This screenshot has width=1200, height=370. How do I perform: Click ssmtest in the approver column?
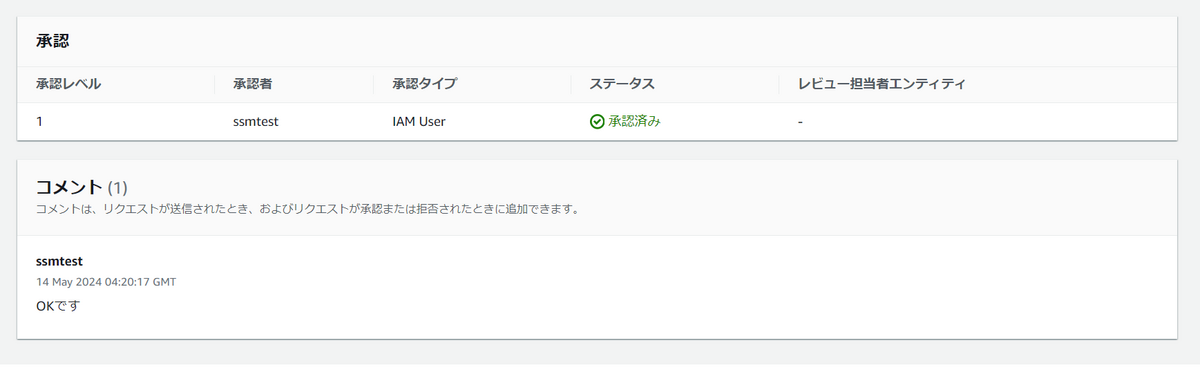click(x=256, y=122)
